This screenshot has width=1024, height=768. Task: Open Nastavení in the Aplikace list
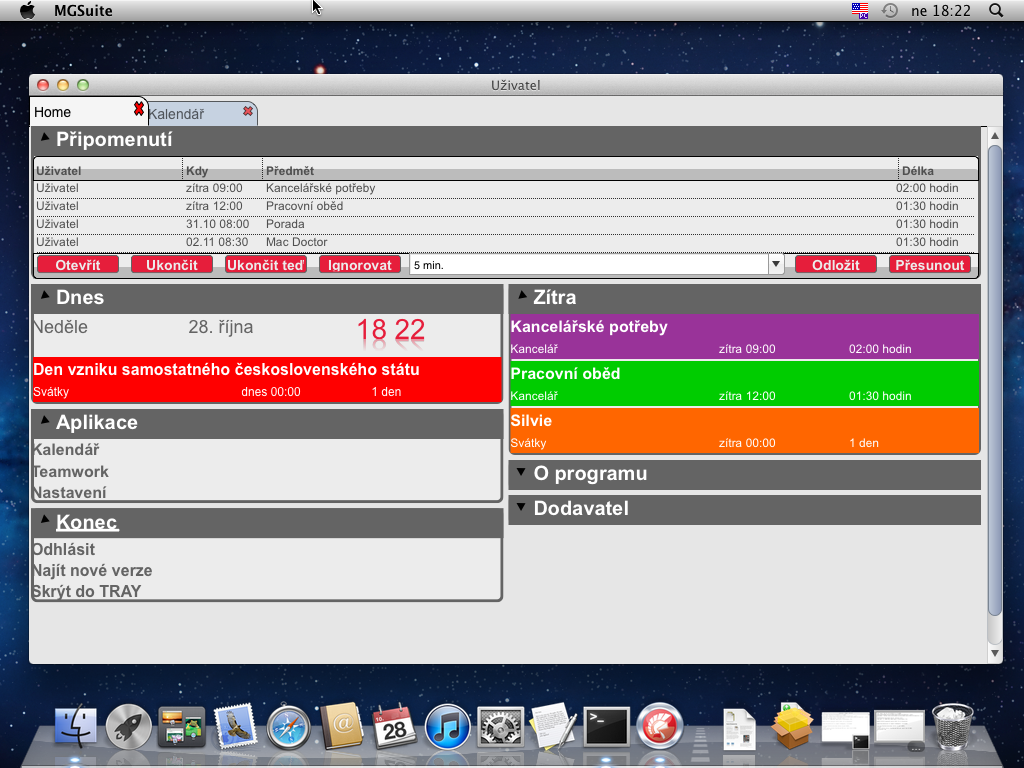coord(69,492)
